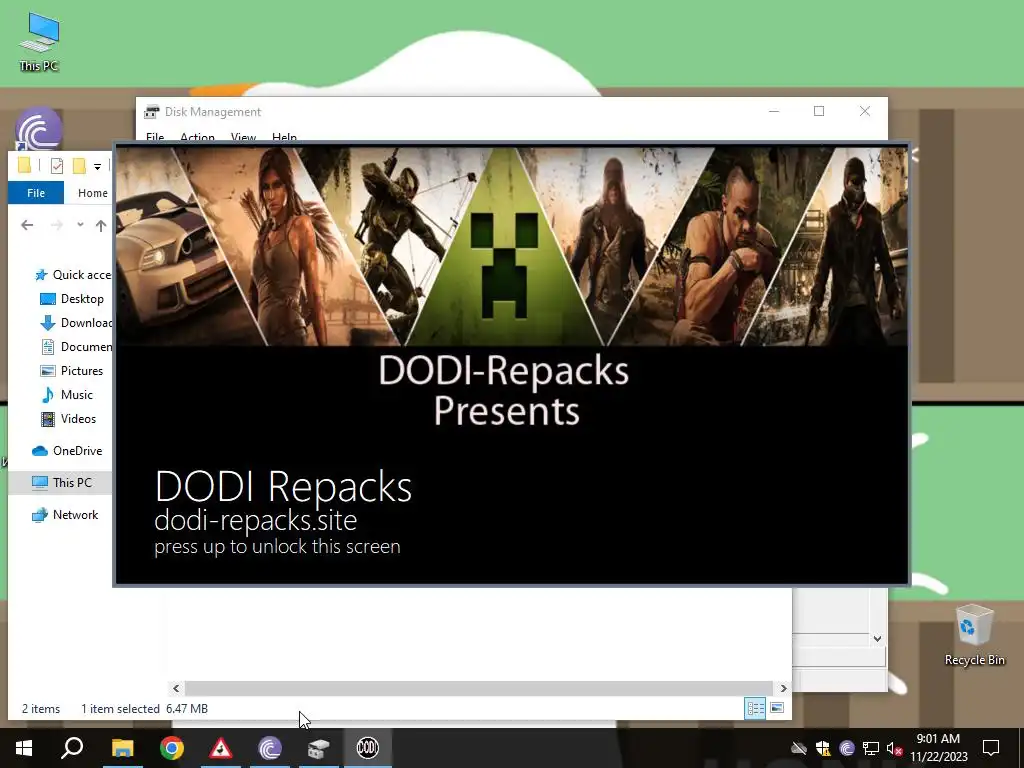Image resolution: width=1024 pixels, height=768 pixels.
Task: Click '2 items' in Explorer status bar
Action: (40, 709)
